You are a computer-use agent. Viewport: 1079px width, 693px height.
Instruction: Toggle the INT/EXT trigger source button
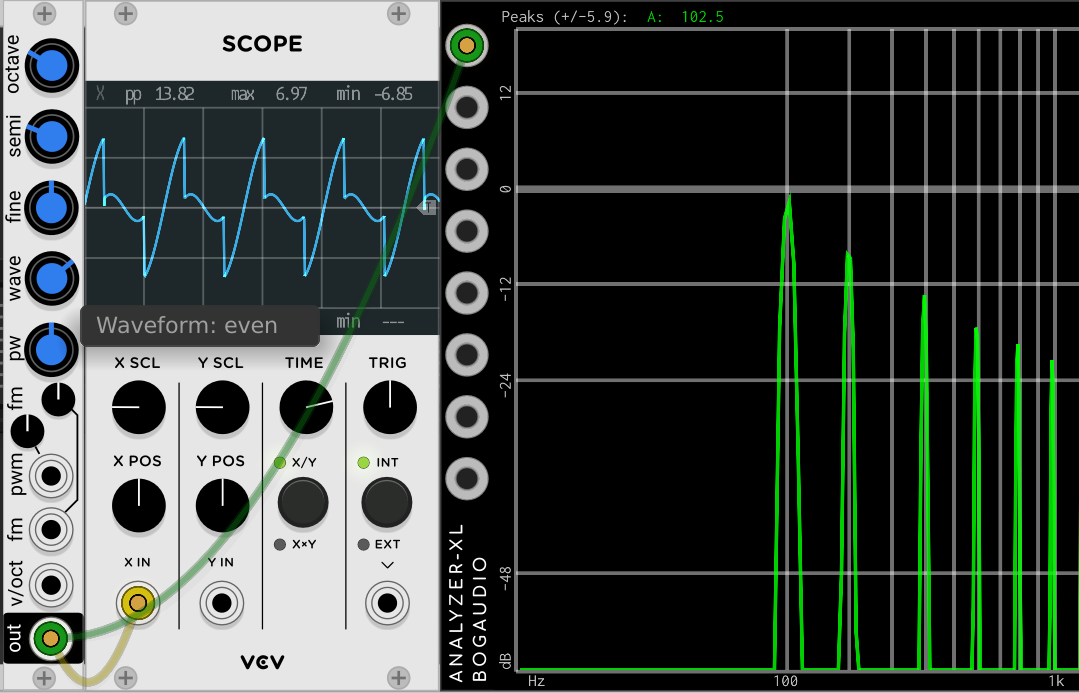[386, 502]
